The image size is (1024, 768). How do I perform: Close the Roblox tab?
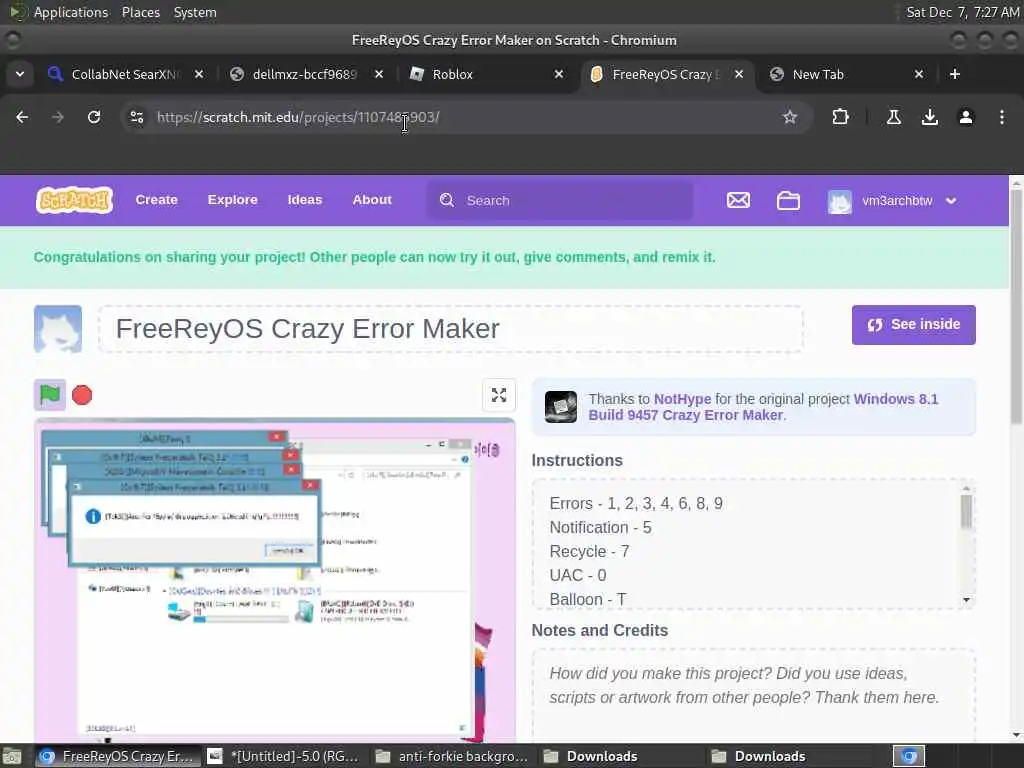pos(559,74)
